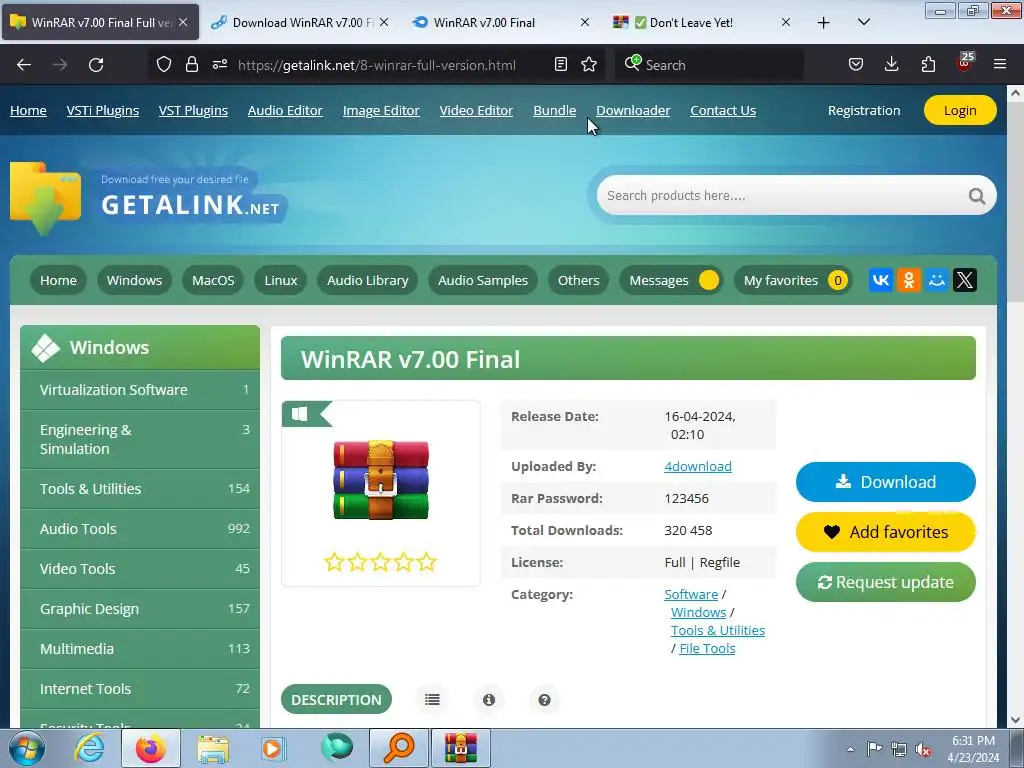Screen dimensions: 1024x768
Task: Close the Don't Leave Yet! tab
Action: click(x=786, y=23)
